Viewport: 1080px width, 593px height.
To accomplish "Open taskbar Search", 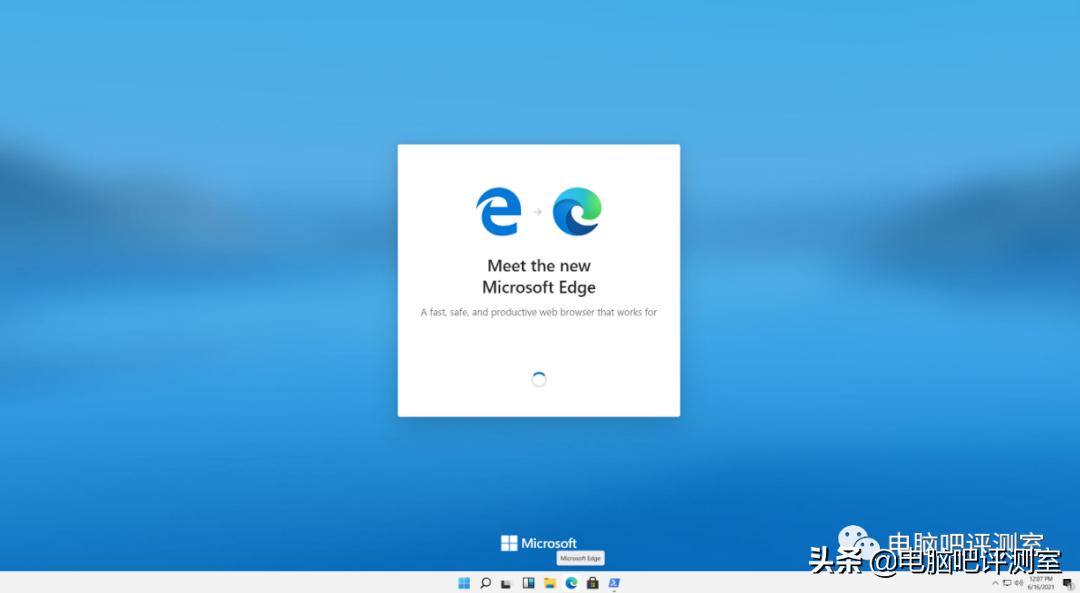I will (x=485, y=582).
